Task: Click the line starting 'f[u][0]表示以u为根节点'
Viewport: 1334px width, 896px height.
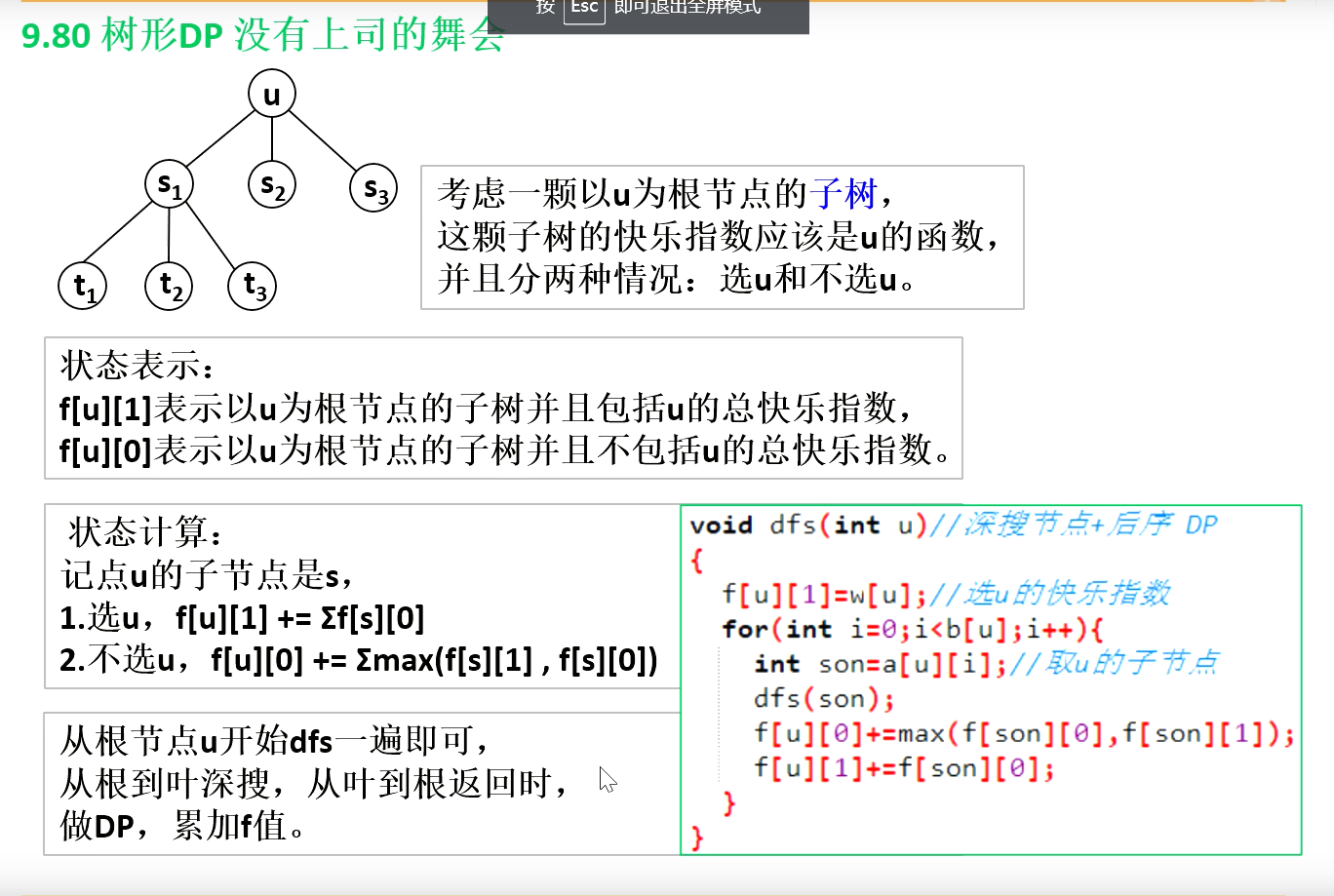Action: [x=505, y=449]
